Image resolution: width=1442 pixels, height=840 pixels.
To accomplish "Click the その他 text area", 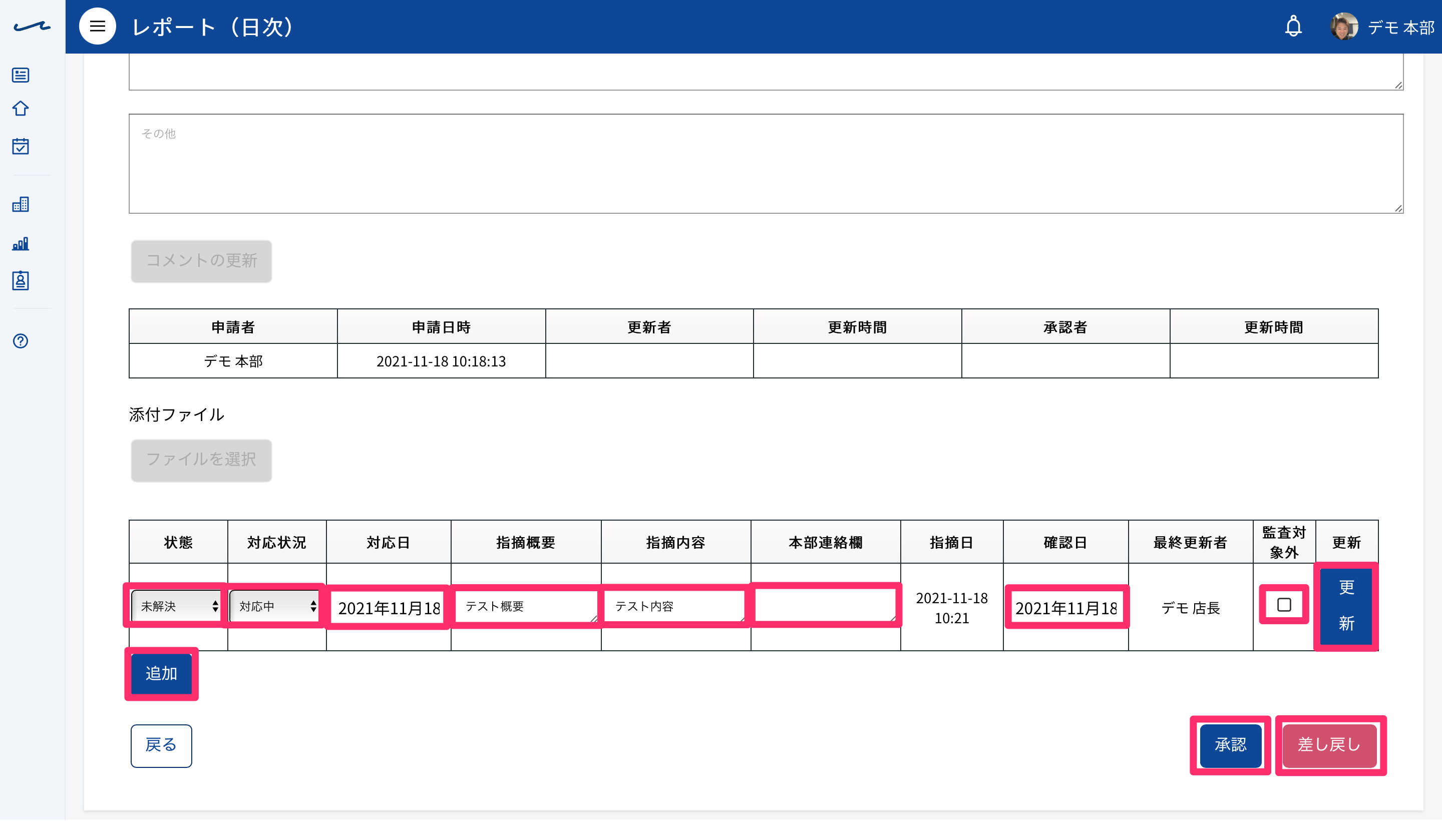I will (x=766, y=164).
